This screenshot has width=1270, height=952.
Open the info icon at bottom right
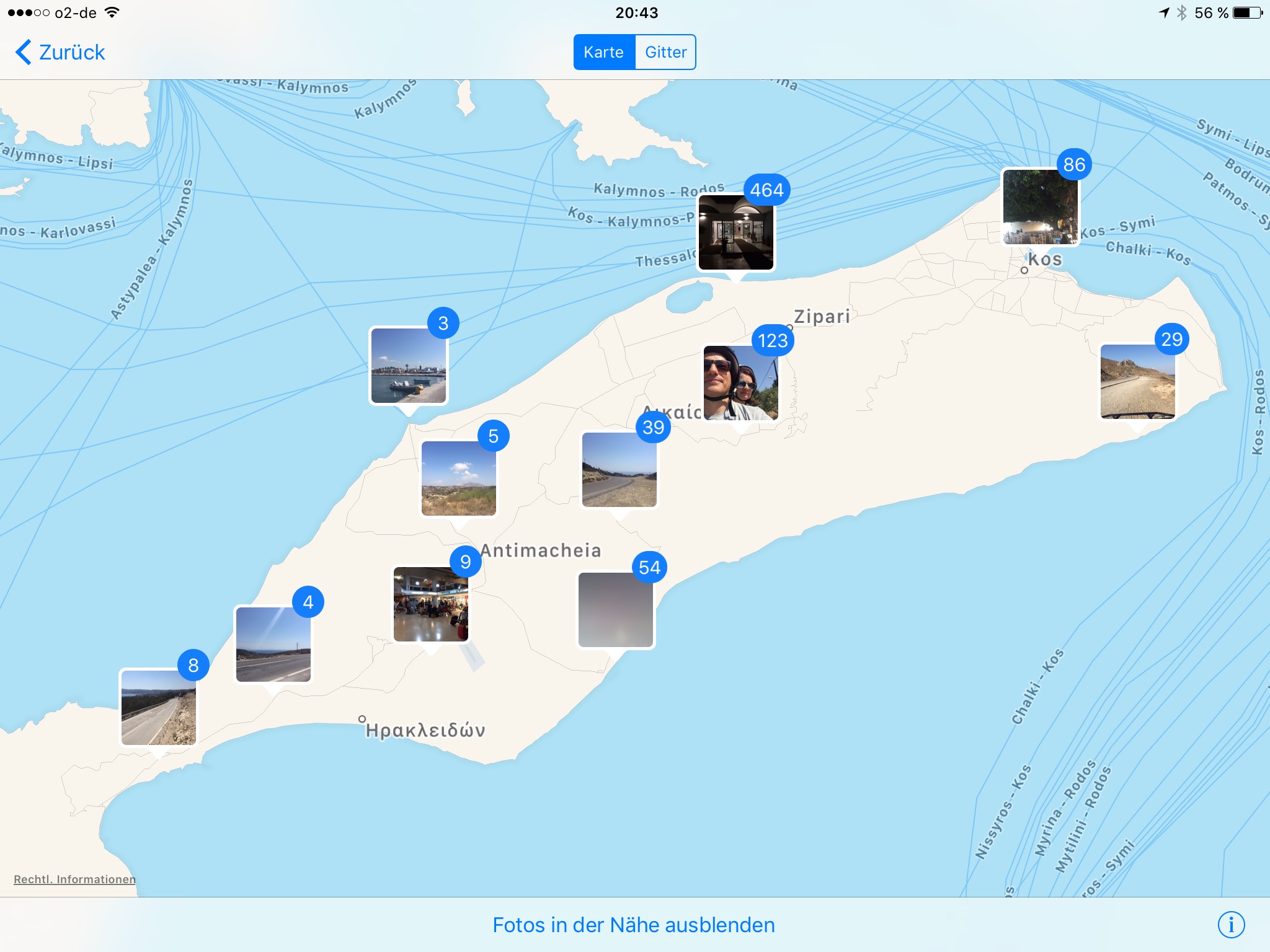tap(1231, 925)
